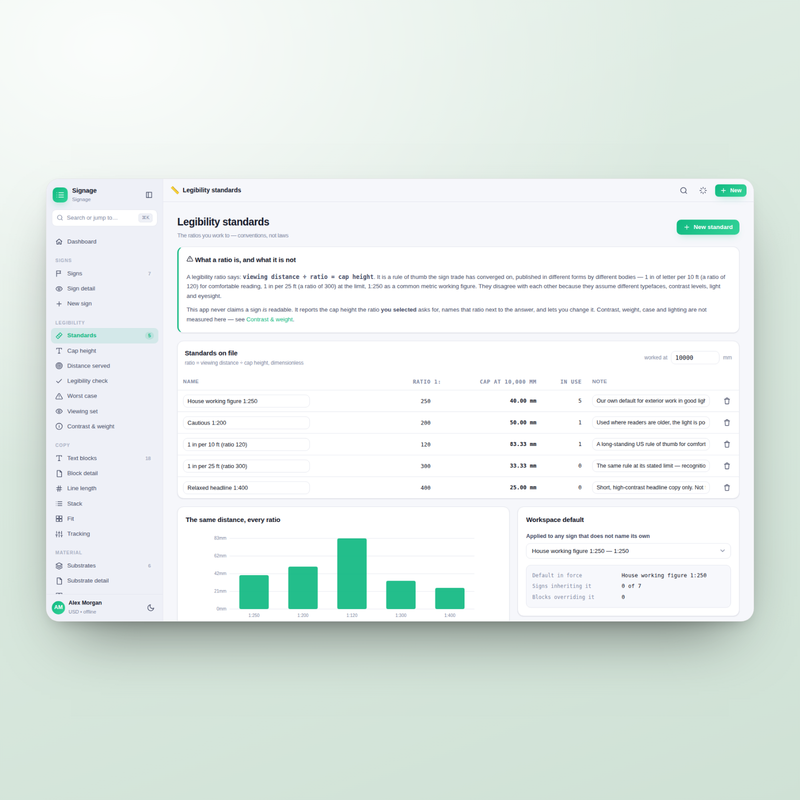Open Worst case page

coord(105,396)
